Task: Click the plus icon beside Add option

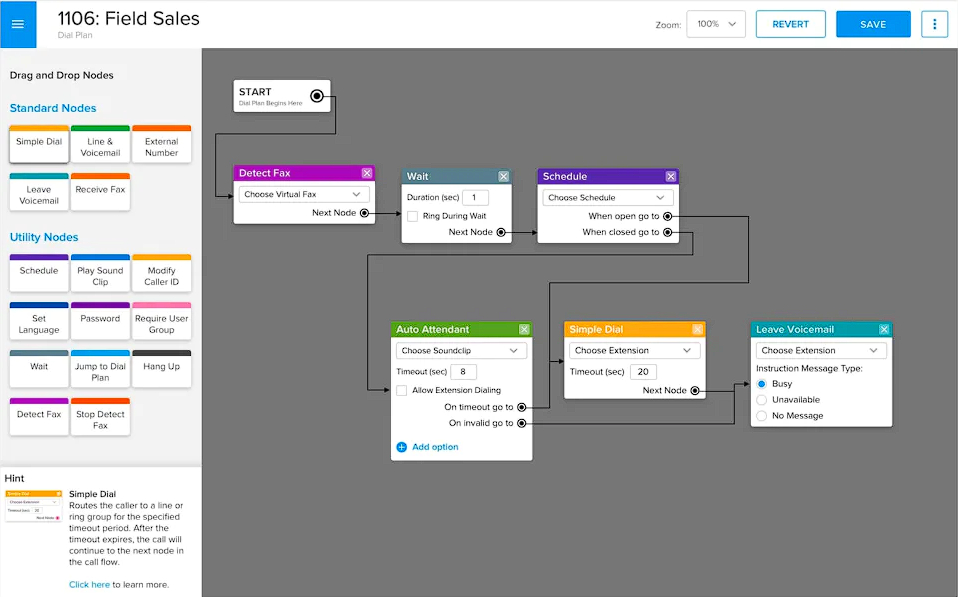Action: (402, 447)
